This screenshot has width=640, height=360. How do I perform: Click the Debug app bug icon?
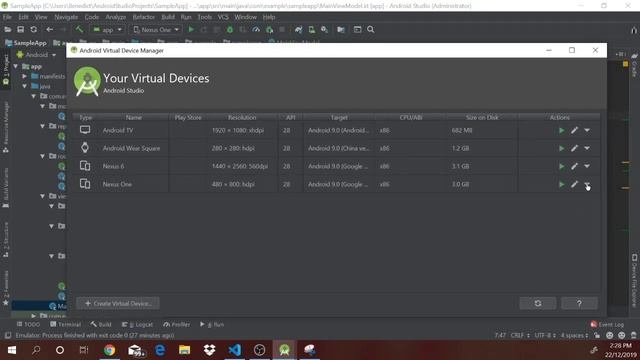tap(230, 29)
